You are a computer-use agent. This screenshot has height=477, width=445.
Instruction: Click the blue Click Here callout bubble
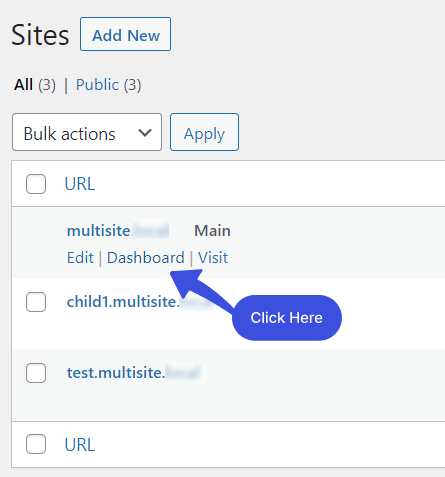click(287, 318)
